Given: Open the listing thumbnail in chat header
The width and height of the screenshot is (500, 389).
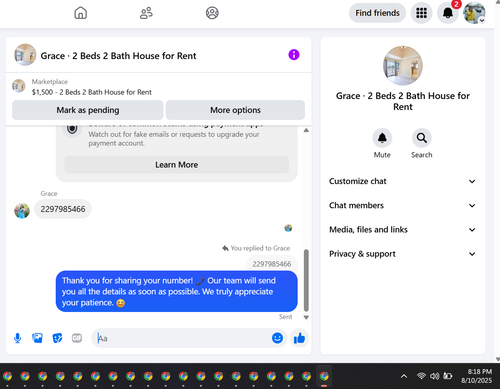Looking at the screenshot, I should [25, 55].
